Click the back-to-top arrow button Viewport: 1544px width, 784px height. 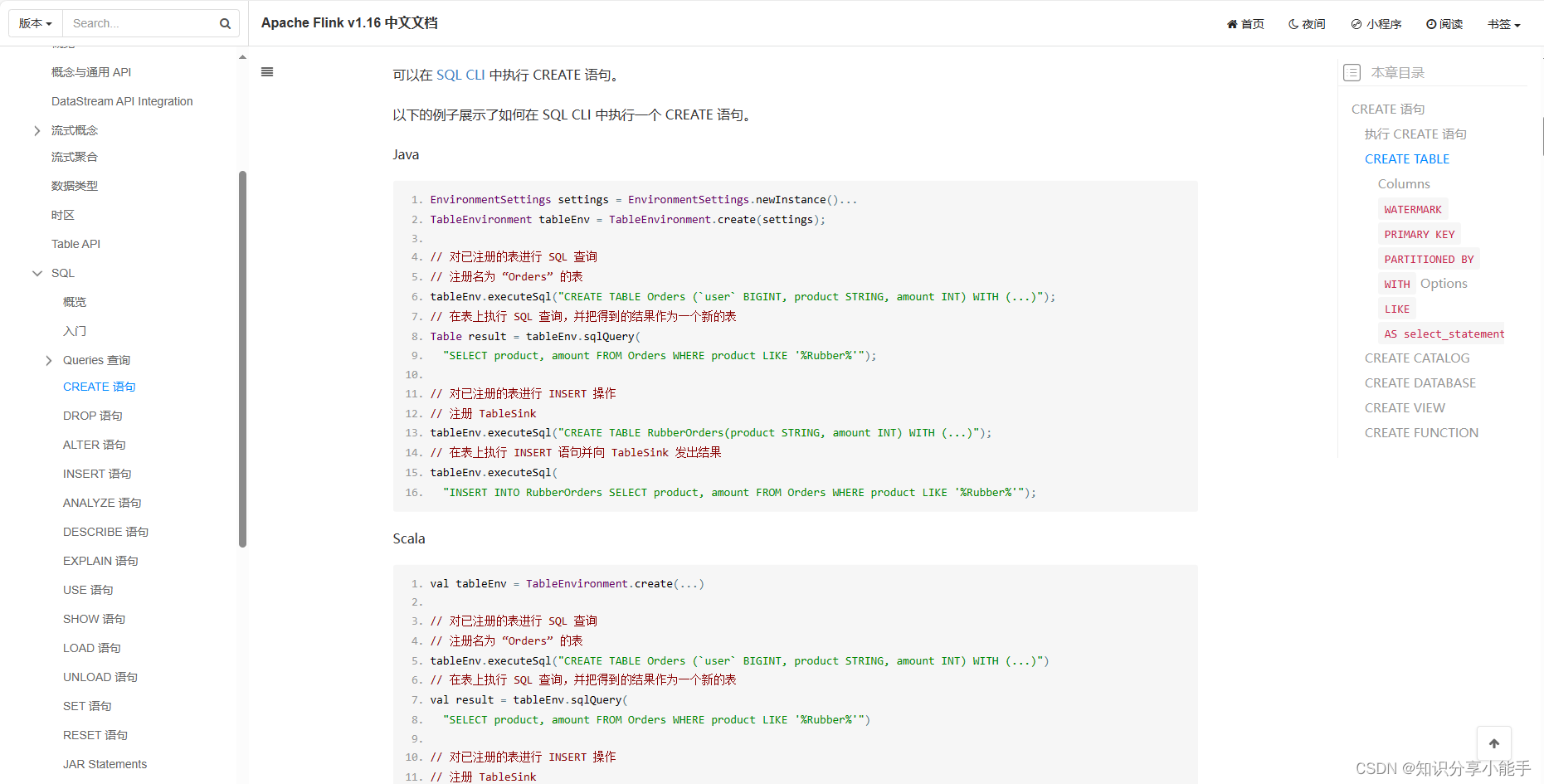(1494, 743)
